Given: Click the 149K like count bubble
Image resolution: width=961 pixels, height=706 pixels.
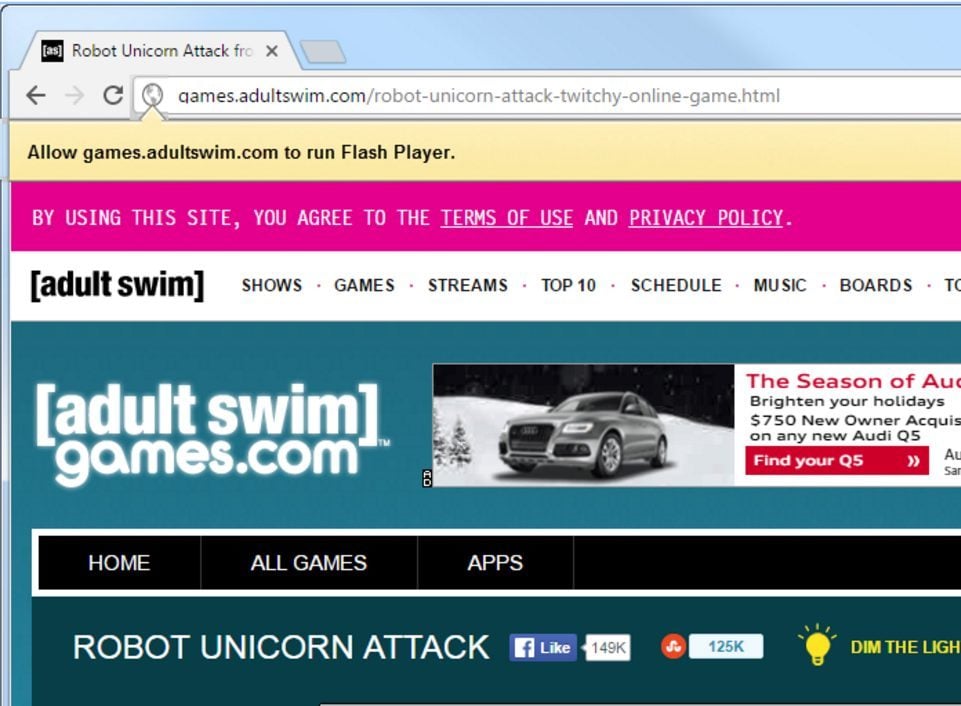Looking at the screenshot, I should 607,648.
